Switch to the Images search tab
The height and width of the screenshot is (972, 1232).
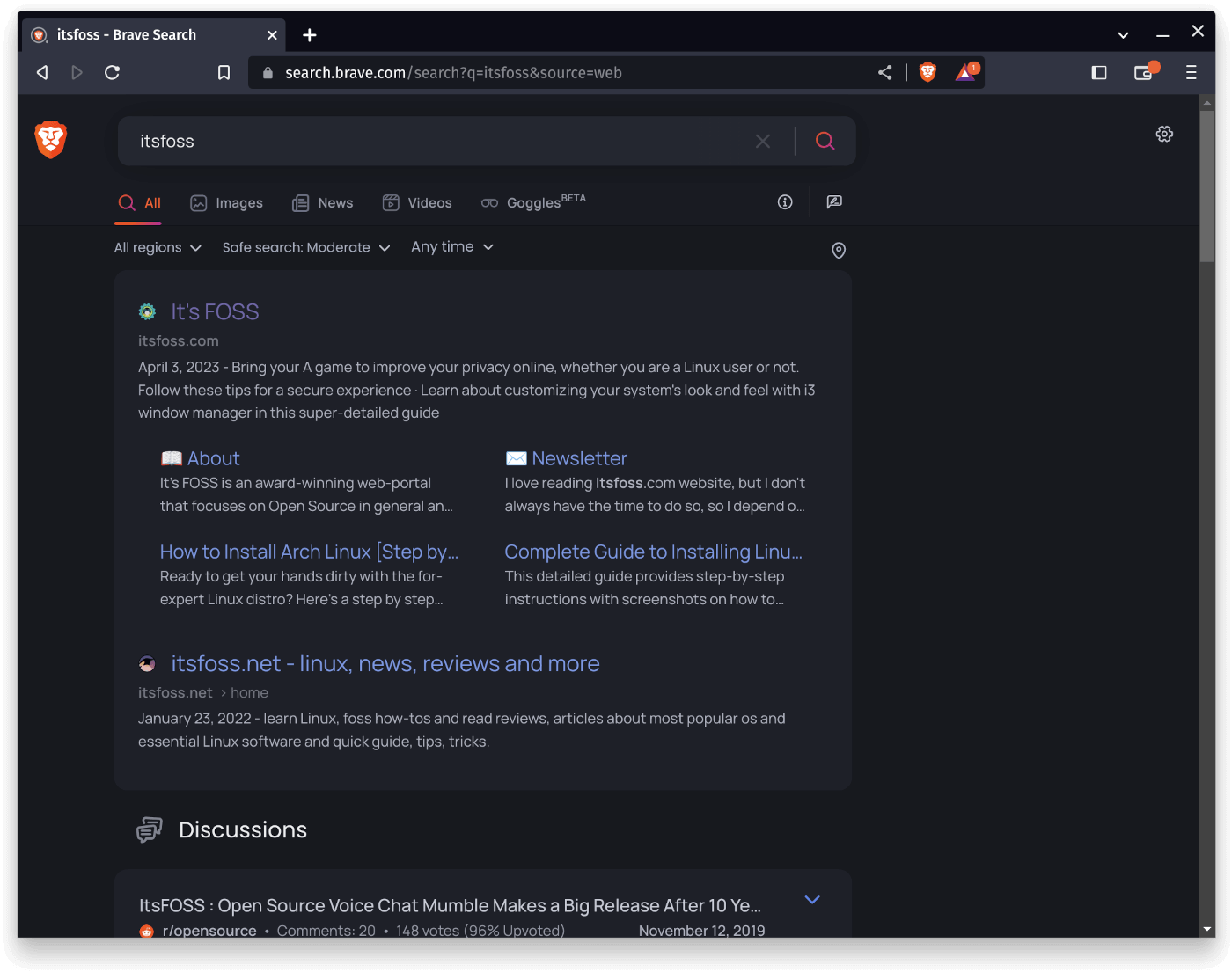click(x=226, y=202)
